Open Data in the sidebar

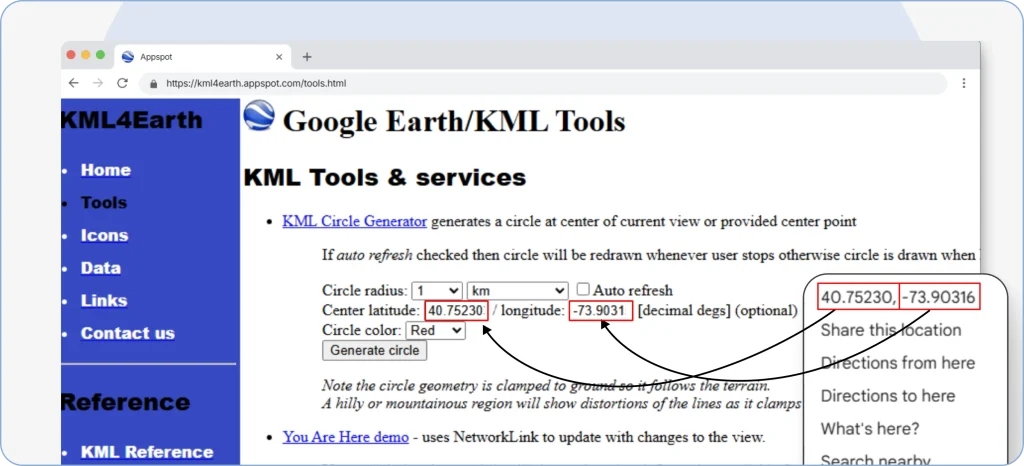click(x=101, y=268)
